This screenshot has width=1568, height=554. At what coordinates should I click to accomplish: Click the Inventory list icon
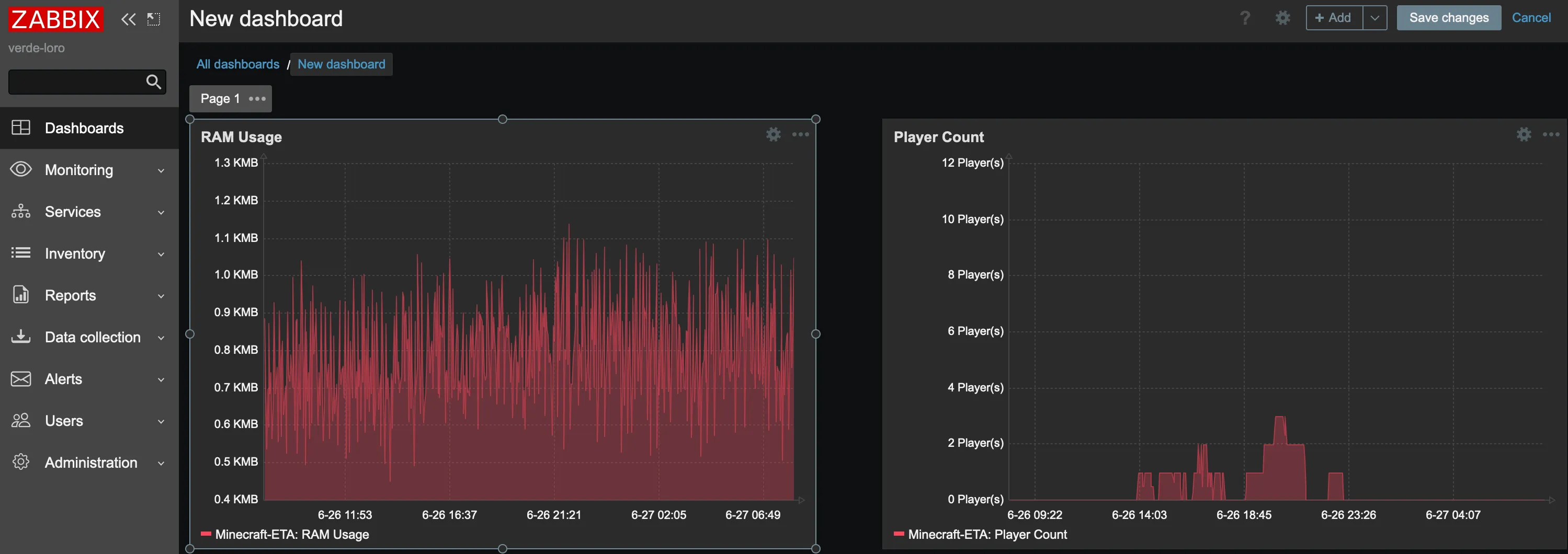(x=21, y=252)
